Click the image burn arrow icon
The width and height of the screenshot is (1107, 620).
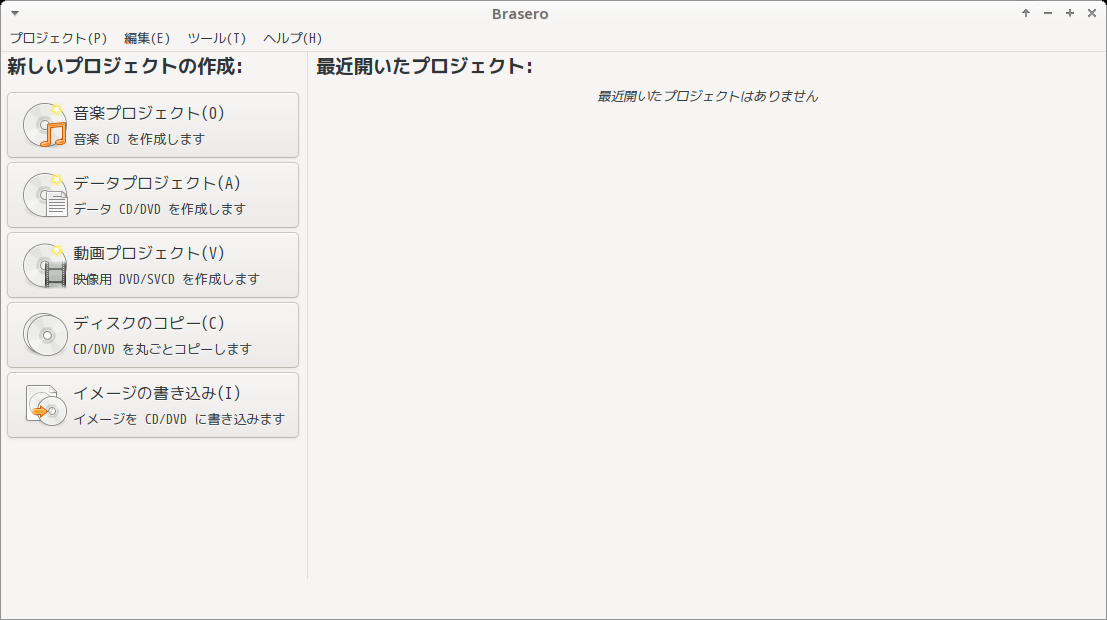tap(45, 405)
